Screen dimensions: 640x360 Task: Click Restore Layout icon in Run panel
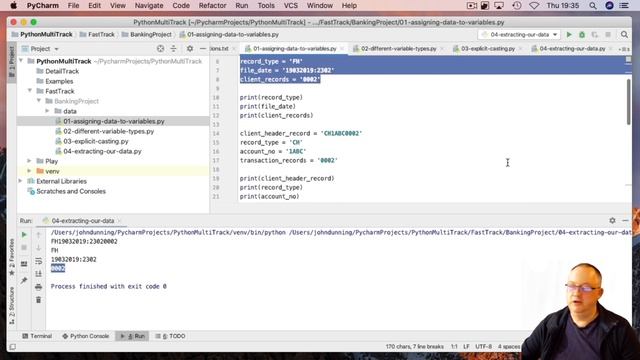tap(24, 264)
